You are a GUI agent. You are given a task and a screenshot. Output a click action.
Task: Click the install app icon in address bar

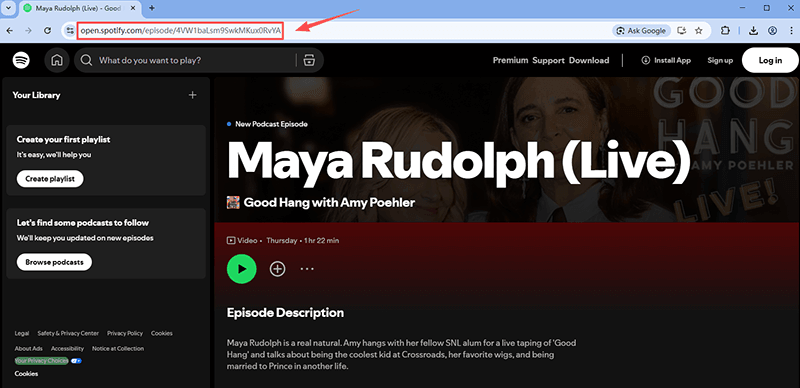(x=681, y=31)
